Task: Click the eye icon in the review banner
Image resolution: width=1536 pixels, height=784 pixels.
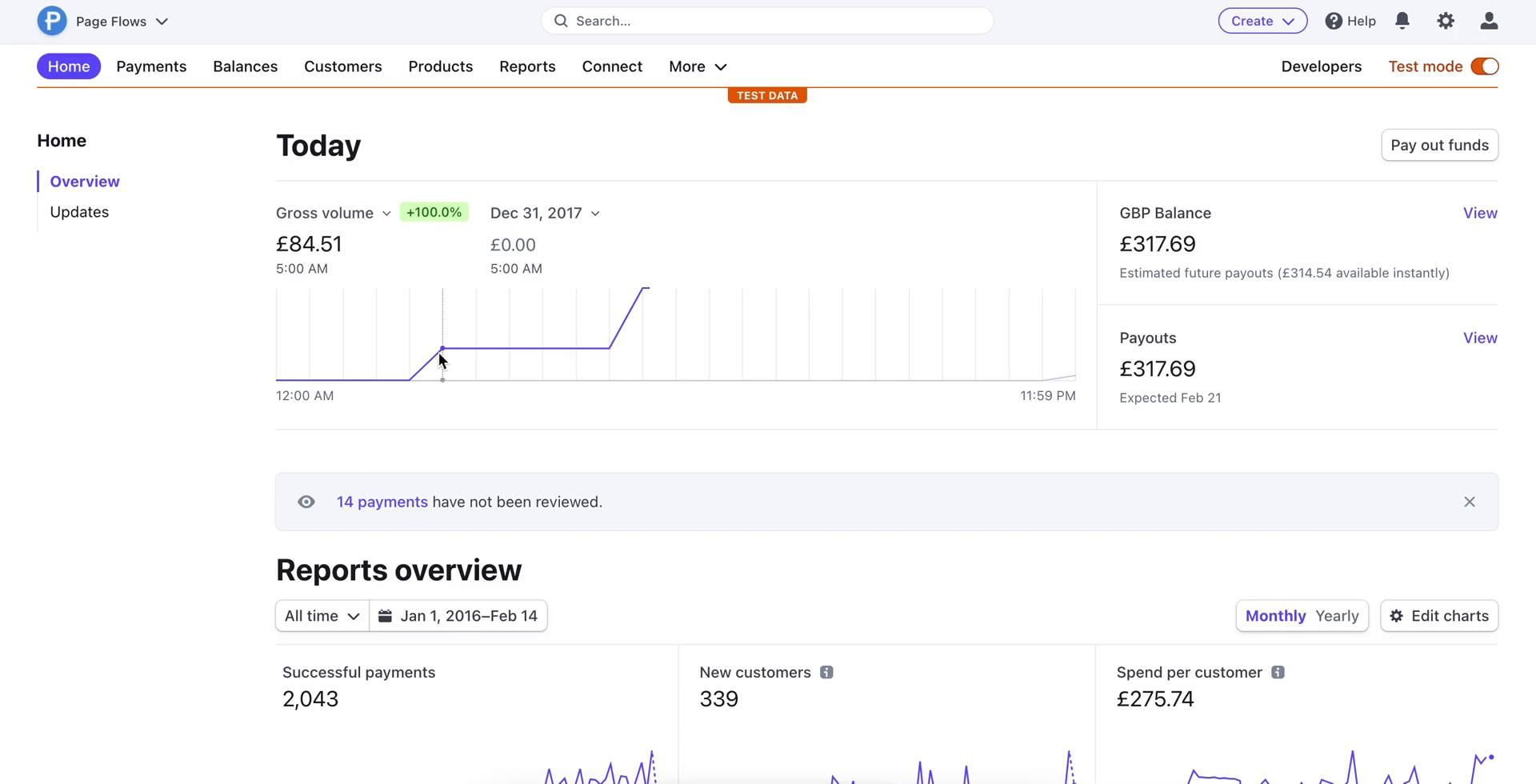Action: (306, 502)
